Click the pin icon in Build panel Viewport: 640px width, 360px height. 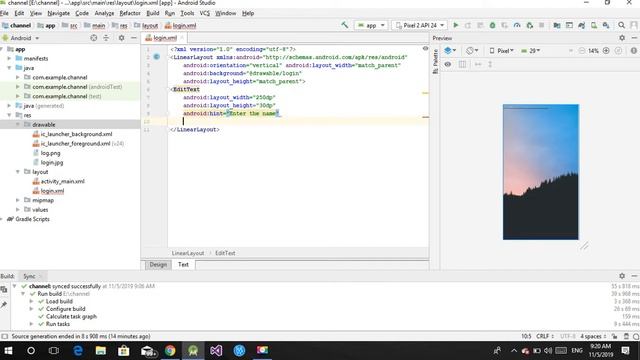pyautogui.click(x=4, y=304)
